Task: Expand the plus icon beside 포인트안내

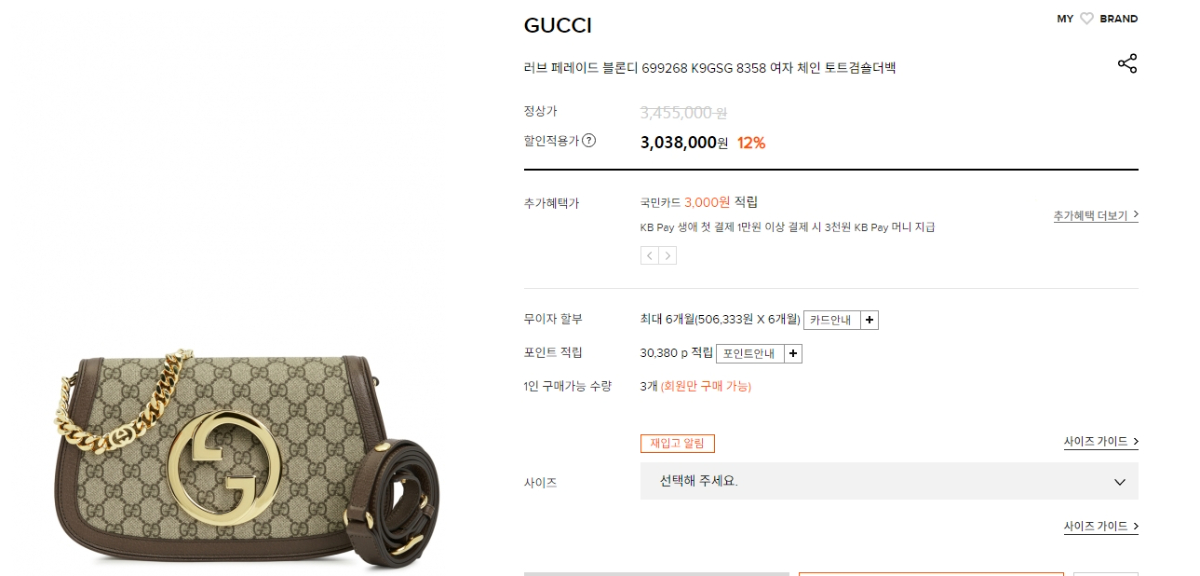Action: (x=792, y=353)
